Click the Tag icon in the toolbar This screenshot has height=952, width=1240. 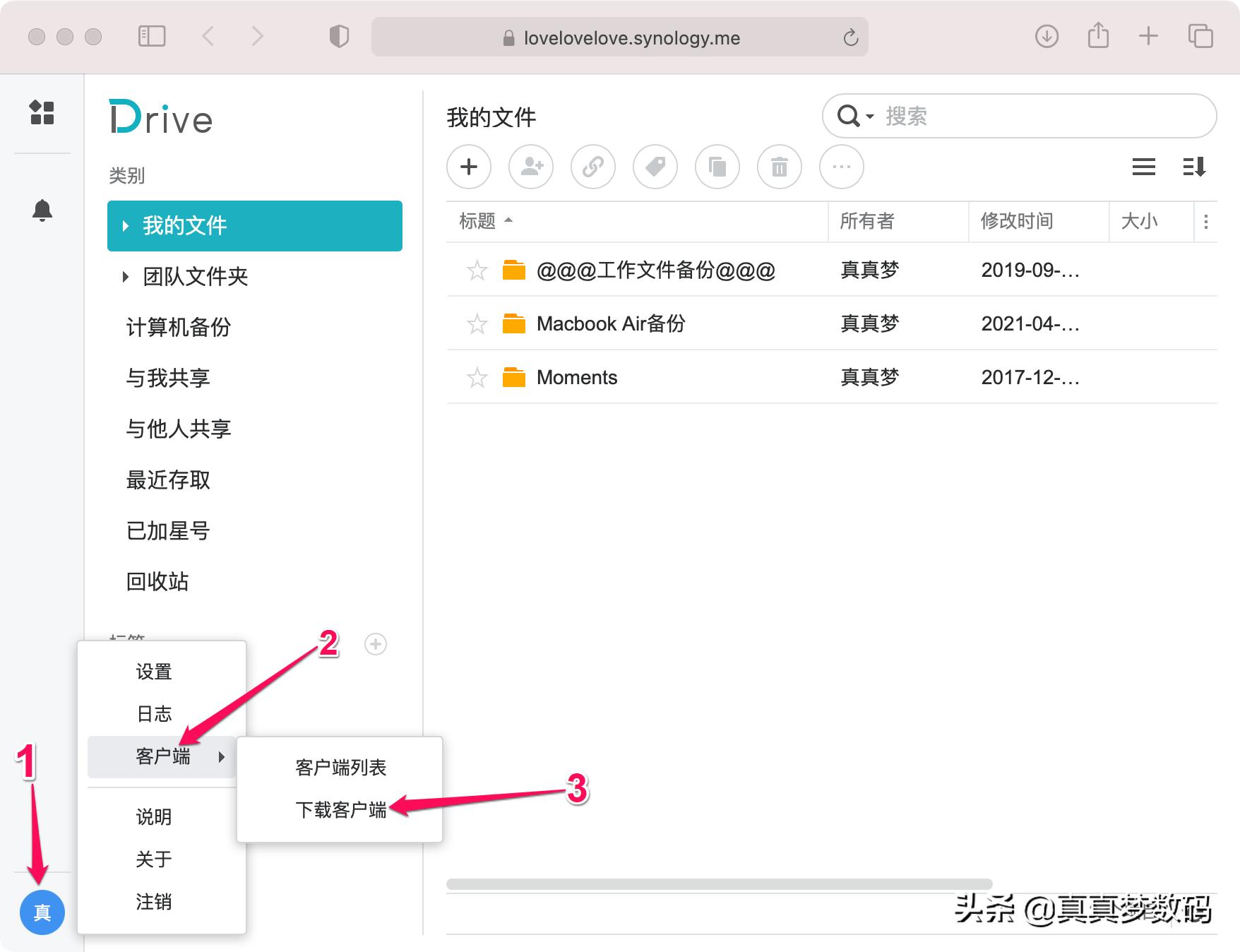pos(655,167)
